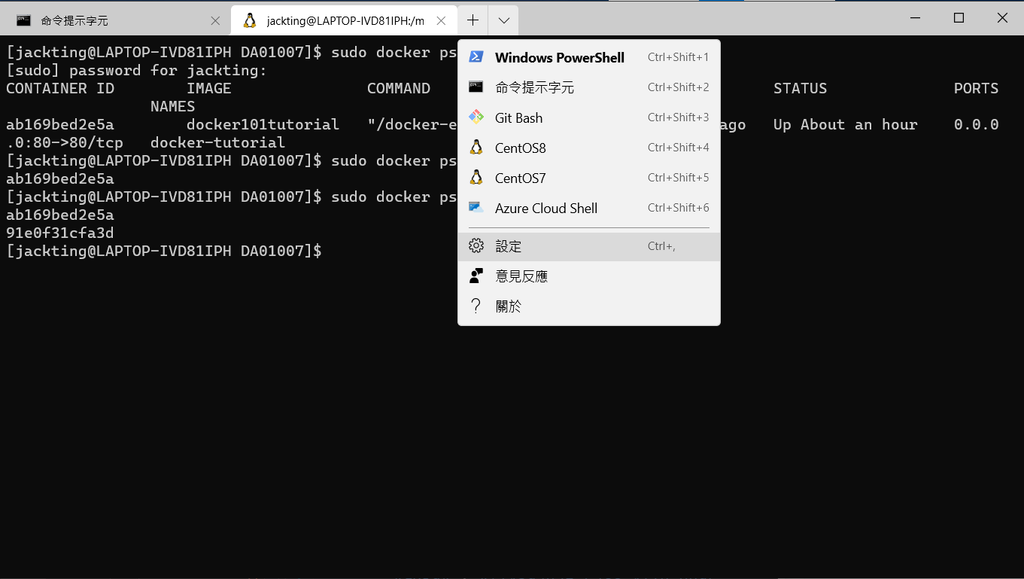Click the penguin icon on jackting tab
Screen dimensions: 1024x579
coord(249,20)
